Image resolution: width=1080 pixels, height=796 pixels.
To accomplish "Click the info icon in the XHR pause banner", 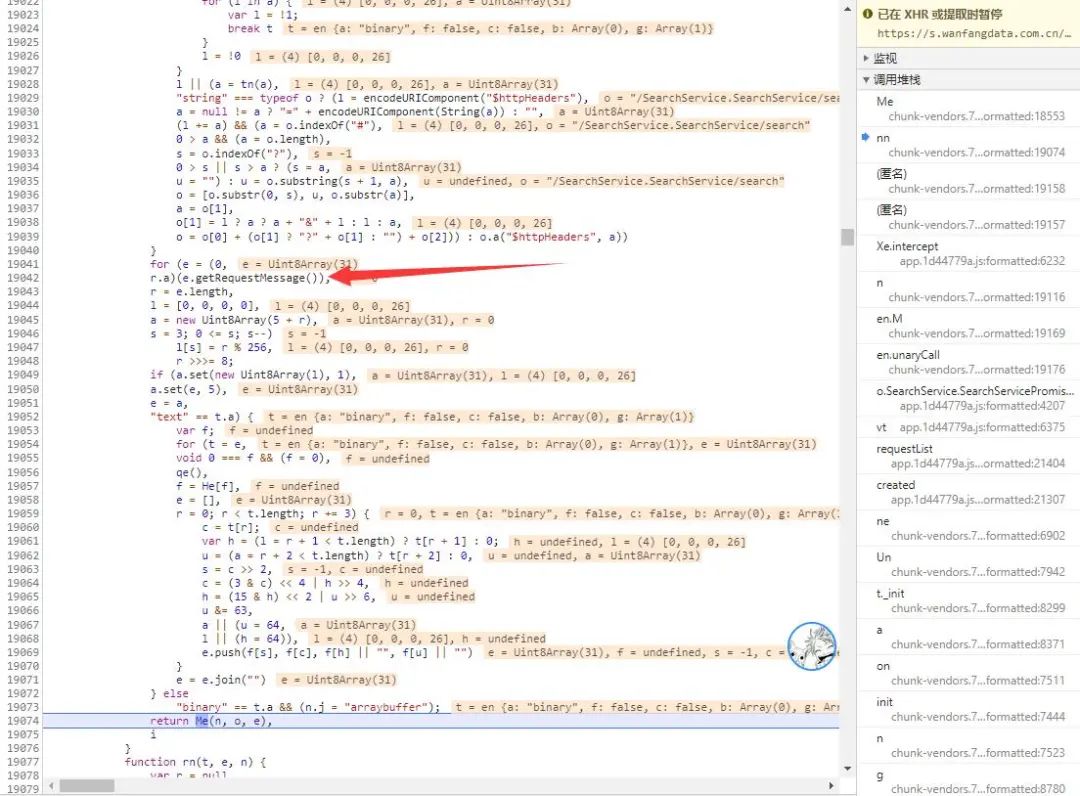I will coord(868,14).
